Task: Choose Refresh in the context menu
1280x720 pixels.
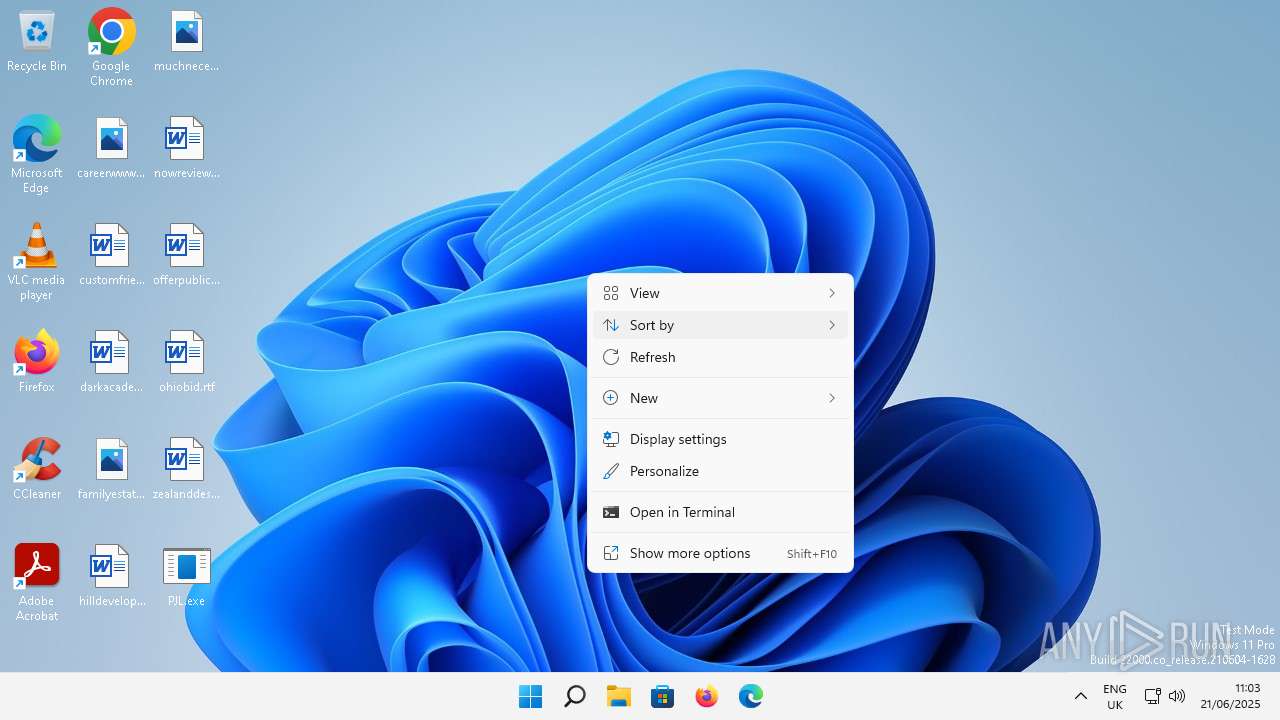Action: pyautogui.click(x=720, y=357)
